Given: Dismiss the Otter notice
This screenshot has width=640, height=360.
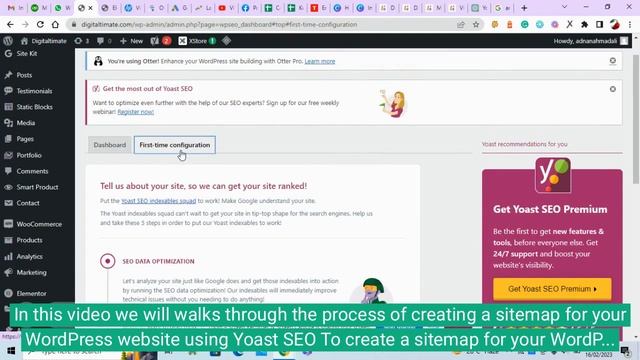Looking at the screenshot, I should click(613, 61).
